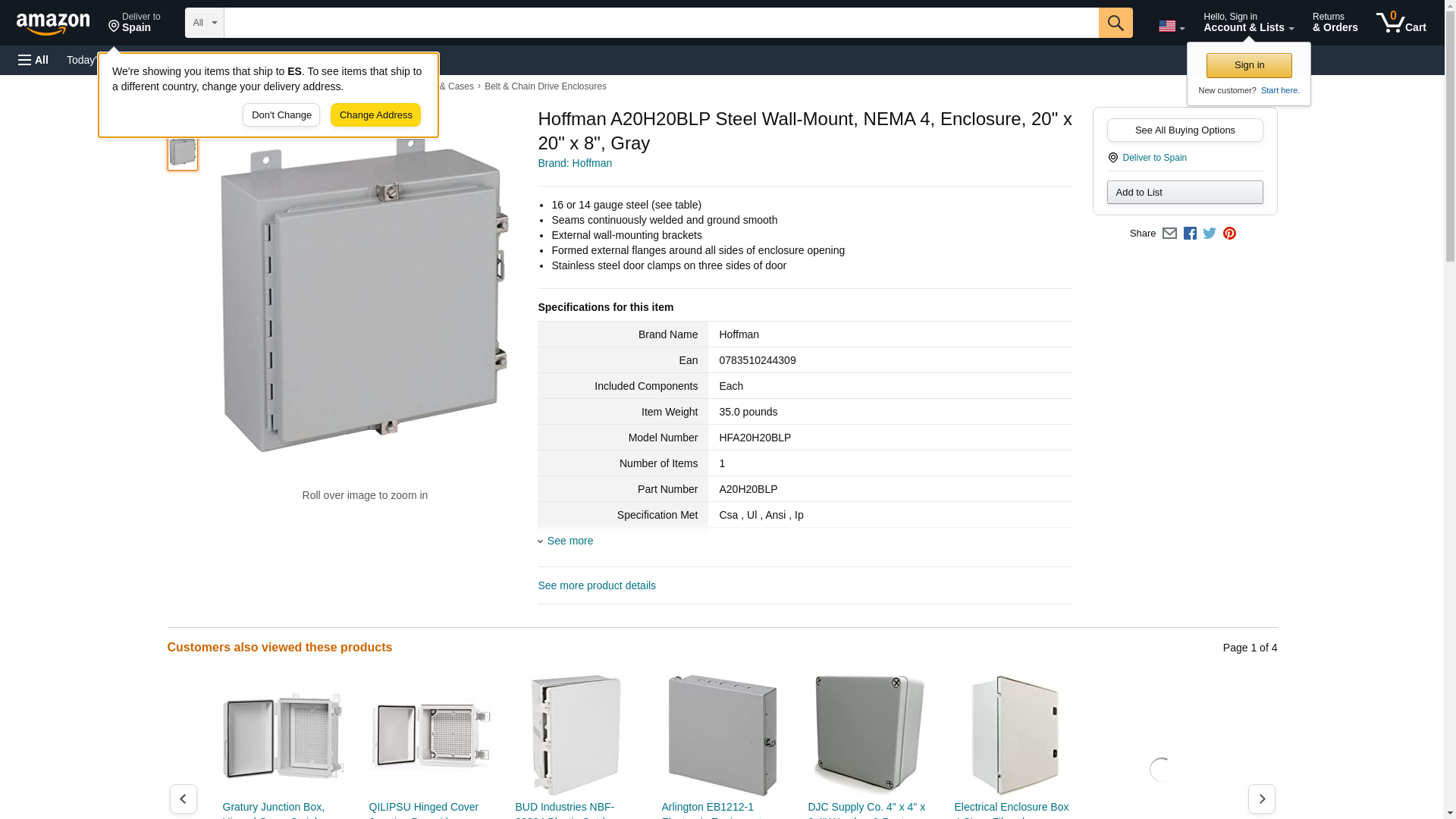Open the Account & Lists menu
Screen dimensions: 1456x819
click(x=1248, y=23)
